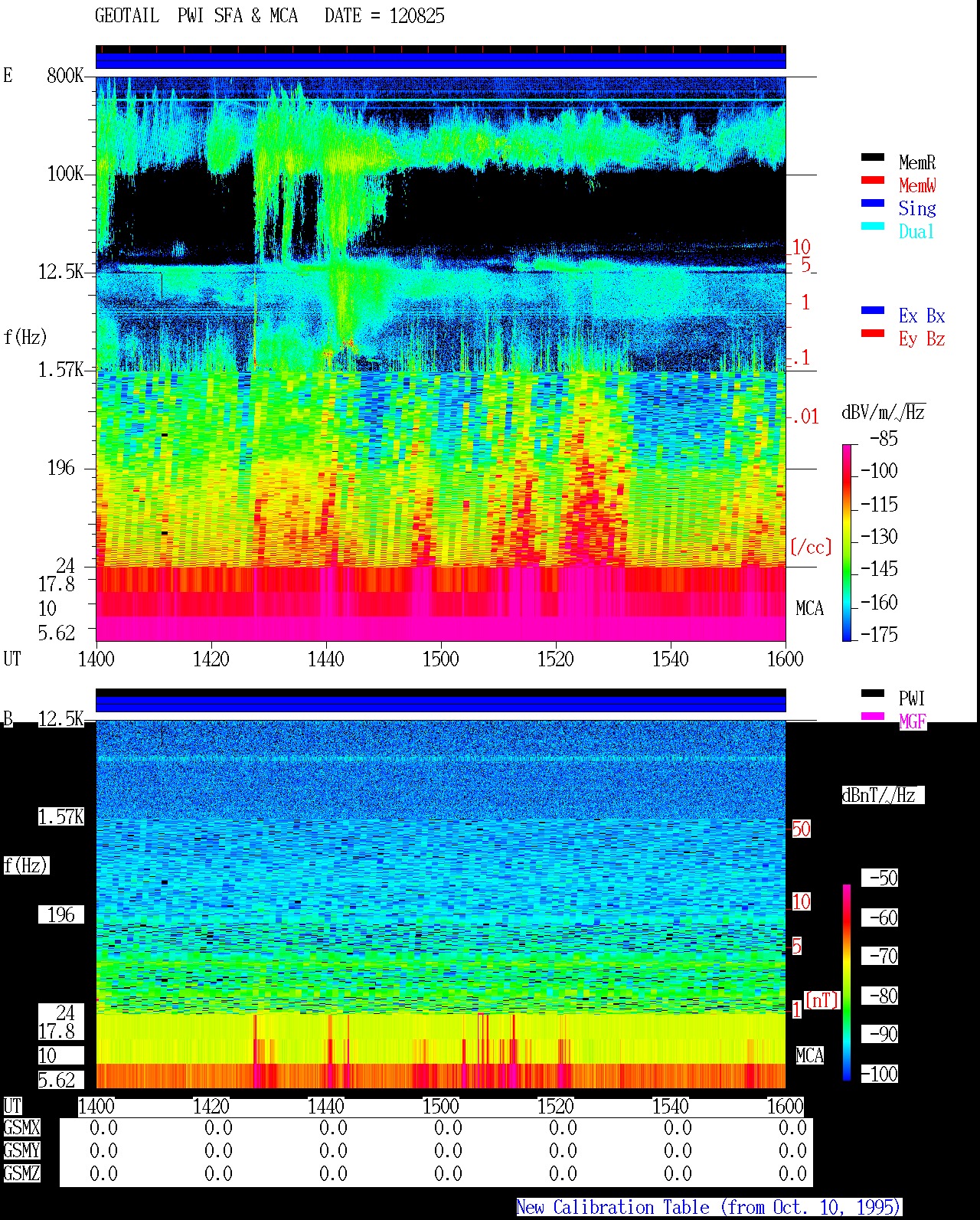The image size is (980, 1220).
Task: Click the black PWI legend swatch
Action: [872, 693]
